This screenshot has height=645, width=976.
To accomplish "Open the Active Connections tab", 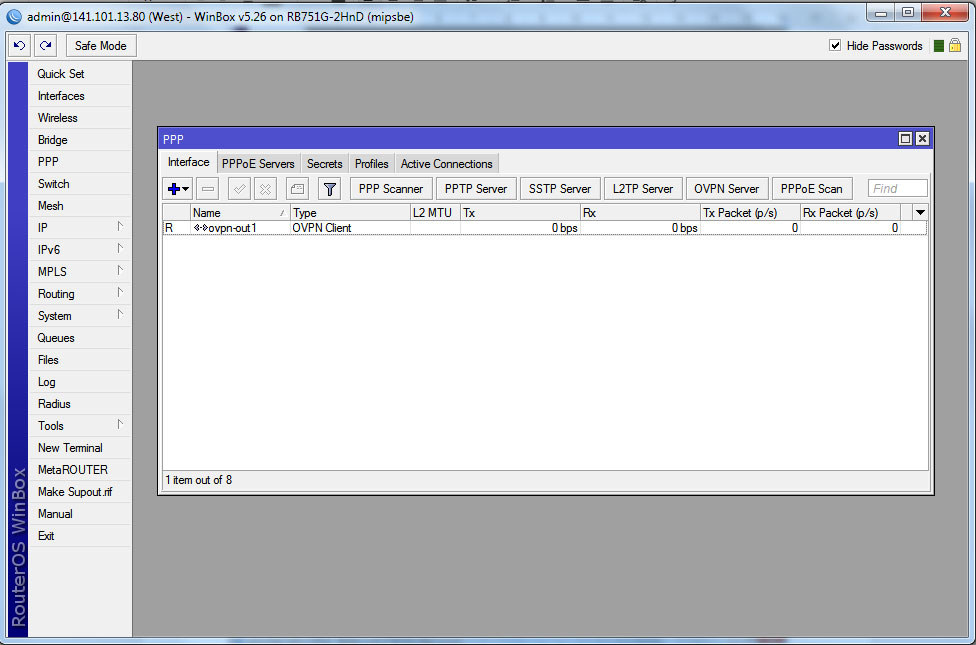I will pos(446,164).
